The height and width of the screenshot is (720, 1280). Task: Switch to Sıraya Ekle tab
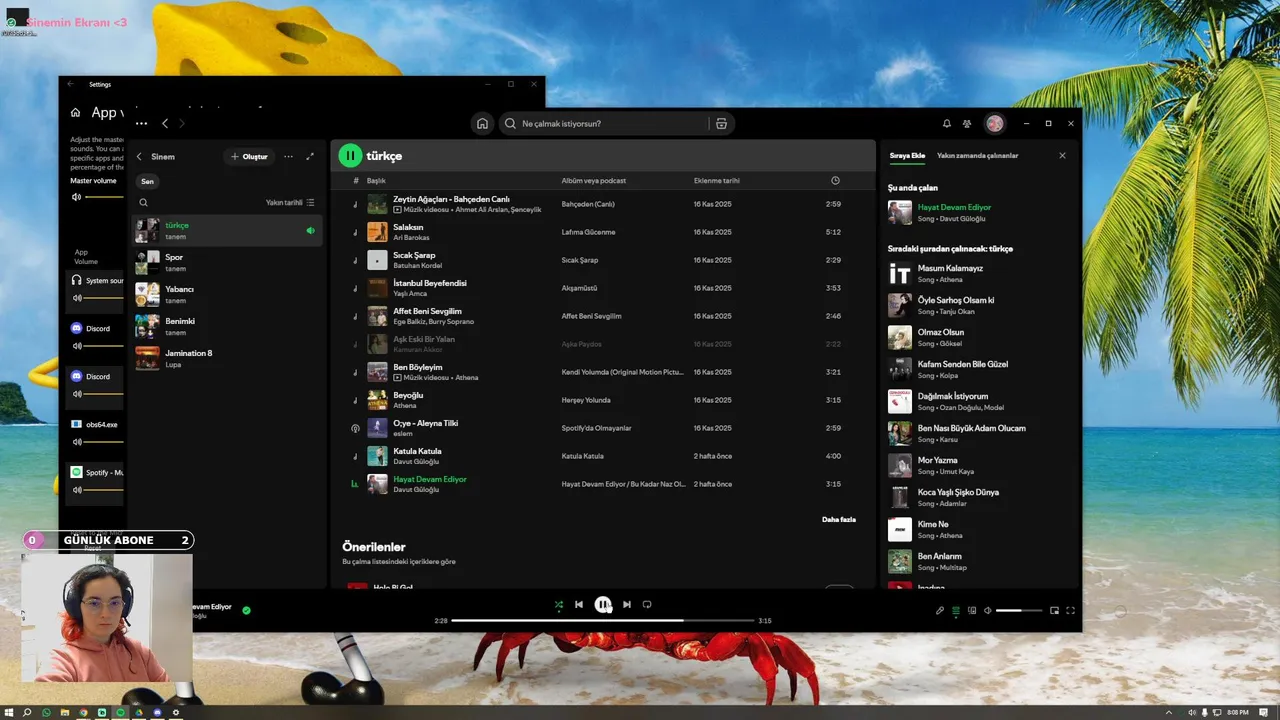[x=907, y=156]
